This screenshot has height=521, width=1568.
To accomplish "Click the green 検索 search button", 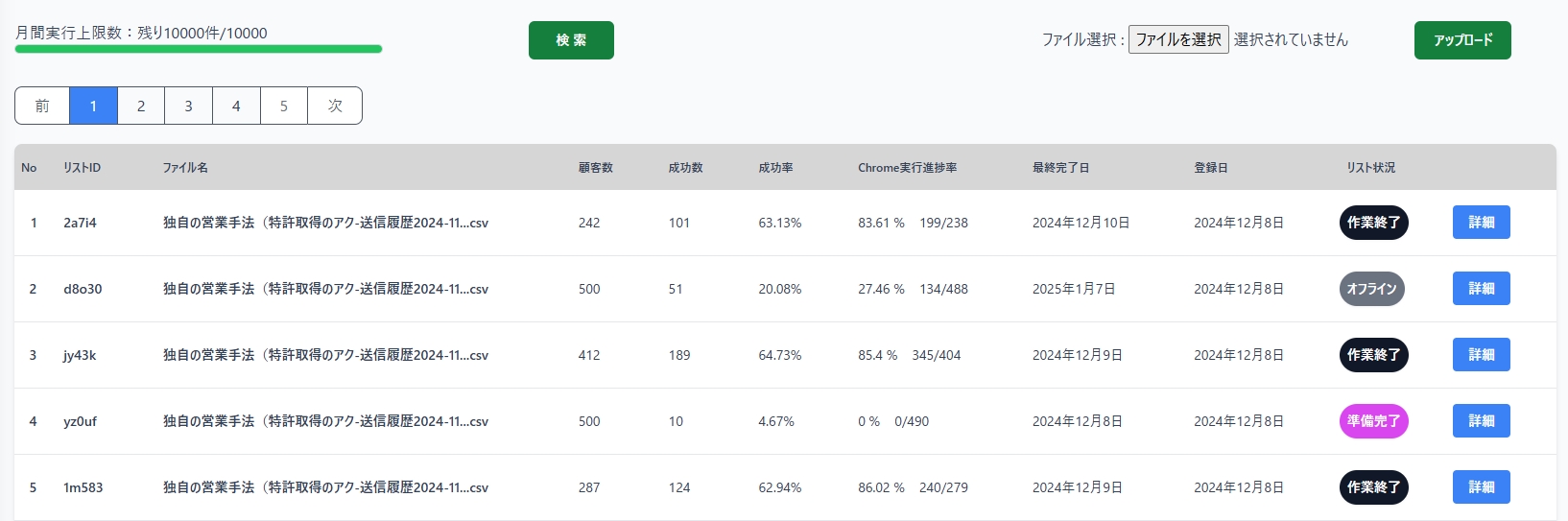I will pos(571,40).
